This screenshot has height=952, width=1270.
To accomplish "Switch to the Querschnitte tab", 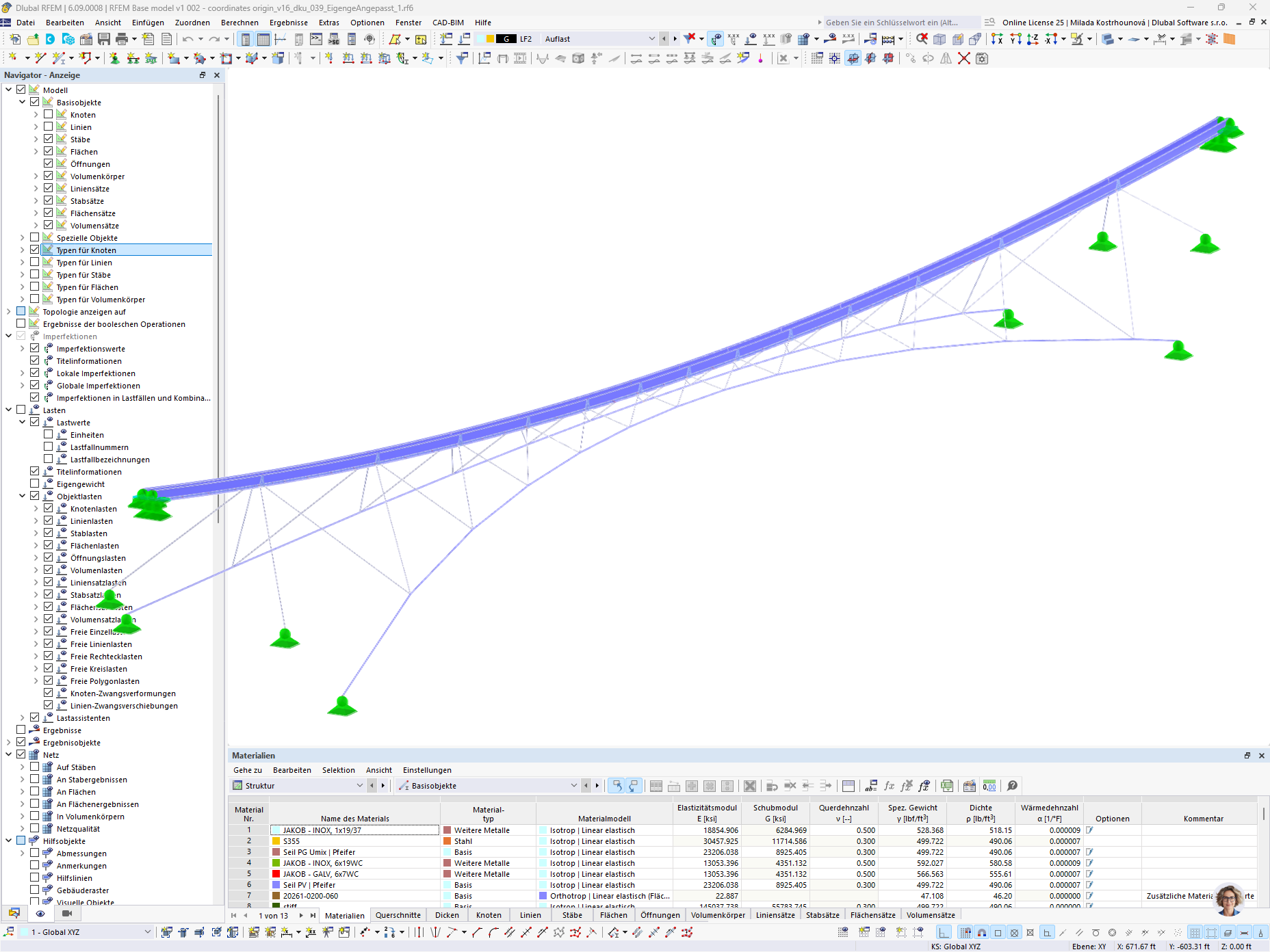I will [x=398, y=915].
